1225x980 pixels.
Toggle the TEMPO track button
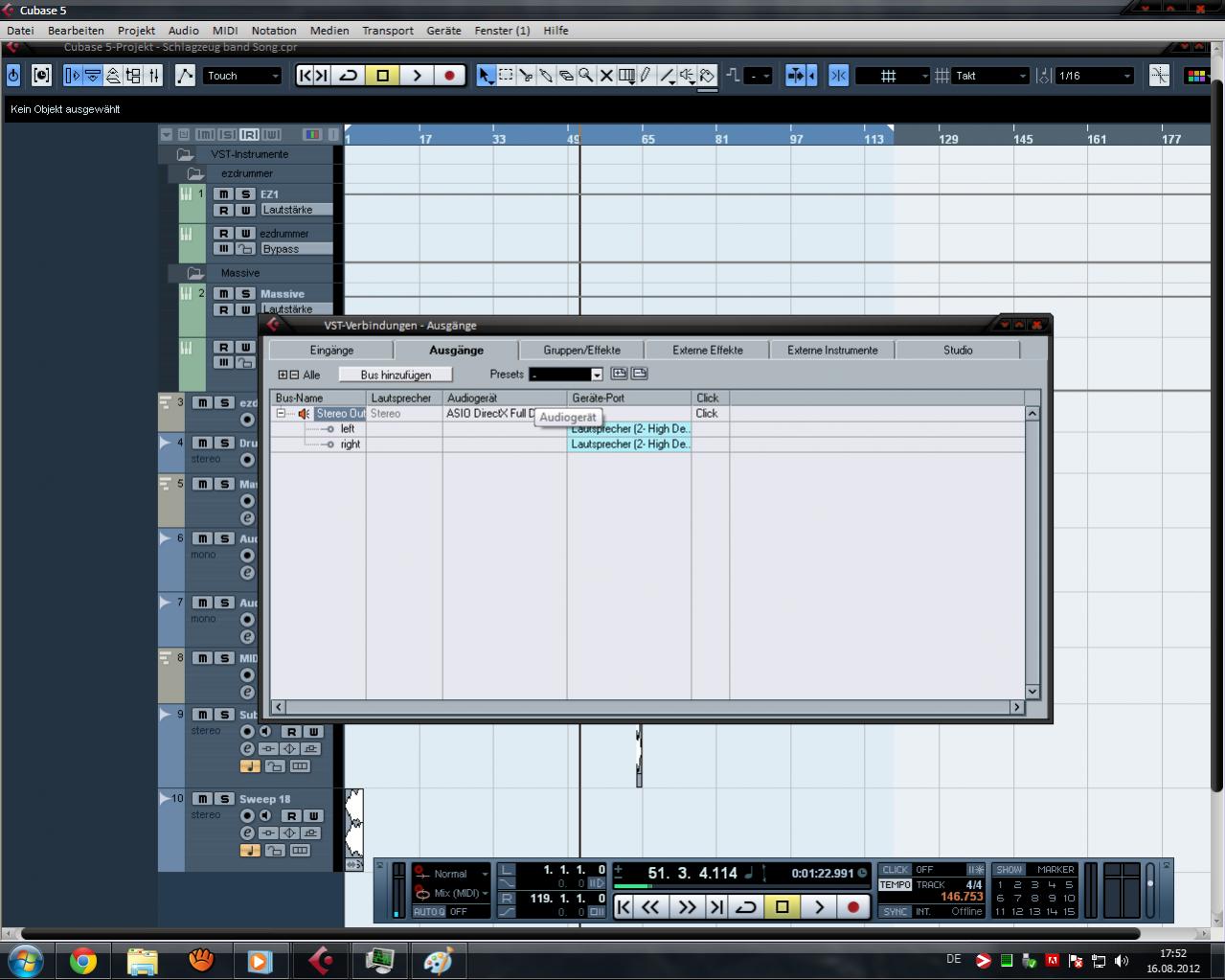pyautogui.click(x=896, y=885)
